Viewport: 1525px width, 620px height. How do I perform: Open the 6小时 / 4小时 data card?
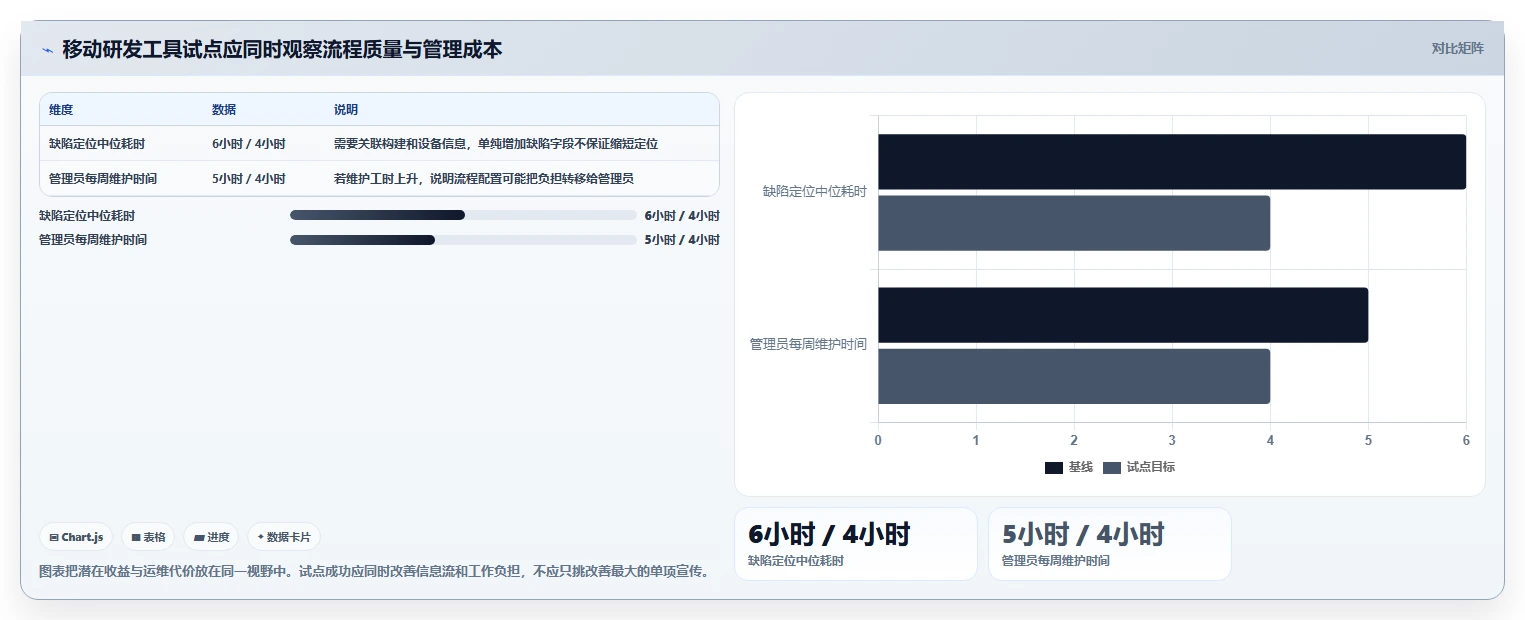(856, 544)
